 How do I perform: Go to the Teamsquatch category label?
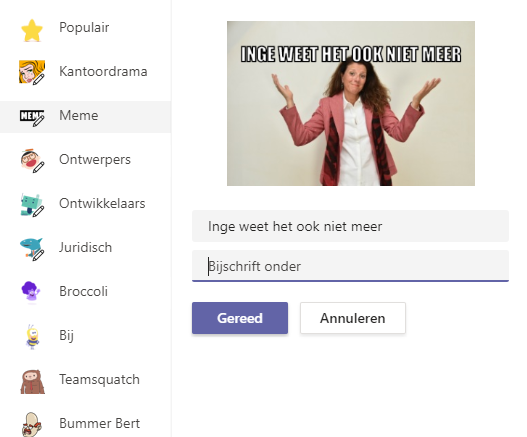pos(99,380)
